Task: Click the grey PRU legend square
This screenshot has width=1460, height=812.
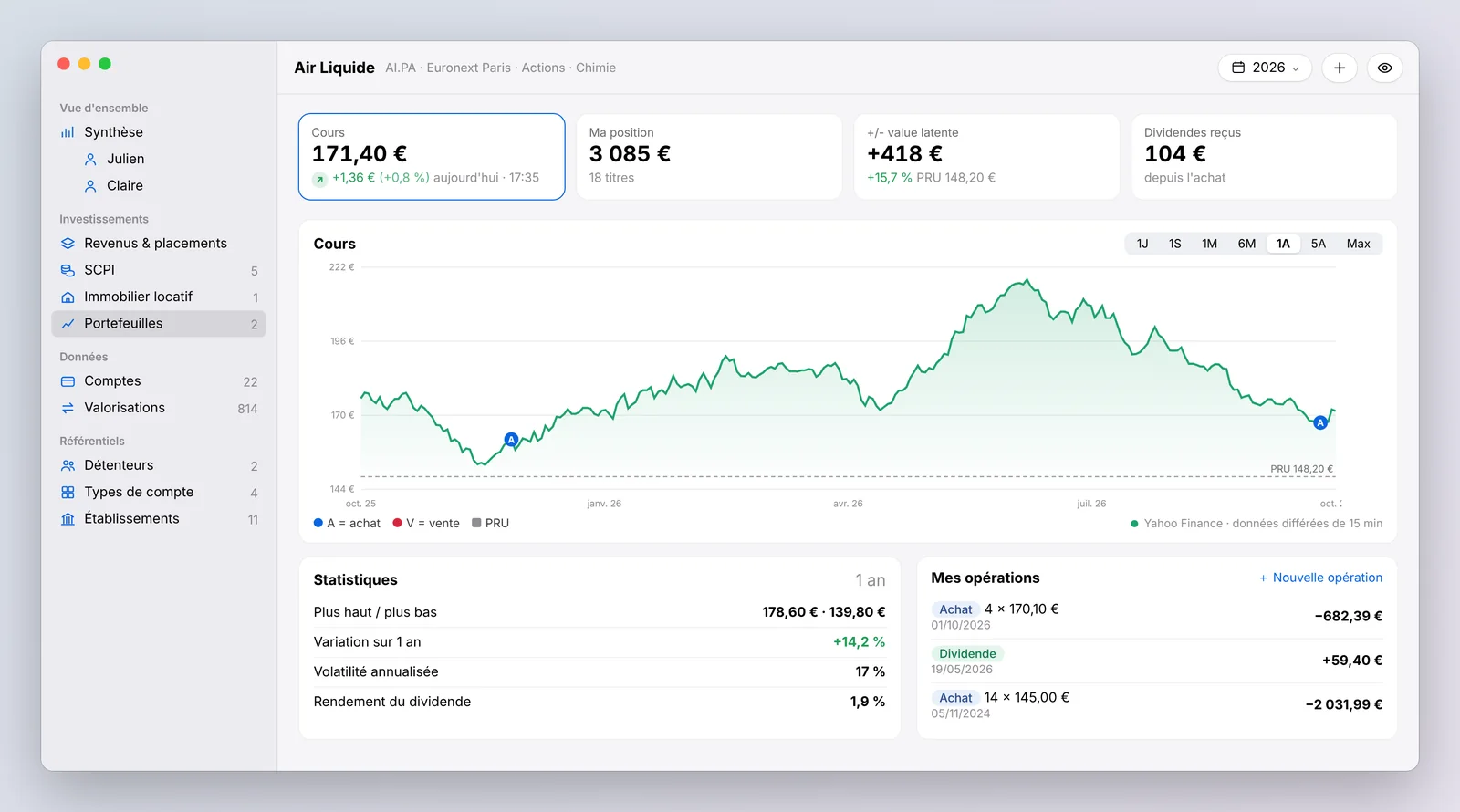Action: tap(476, 524)
